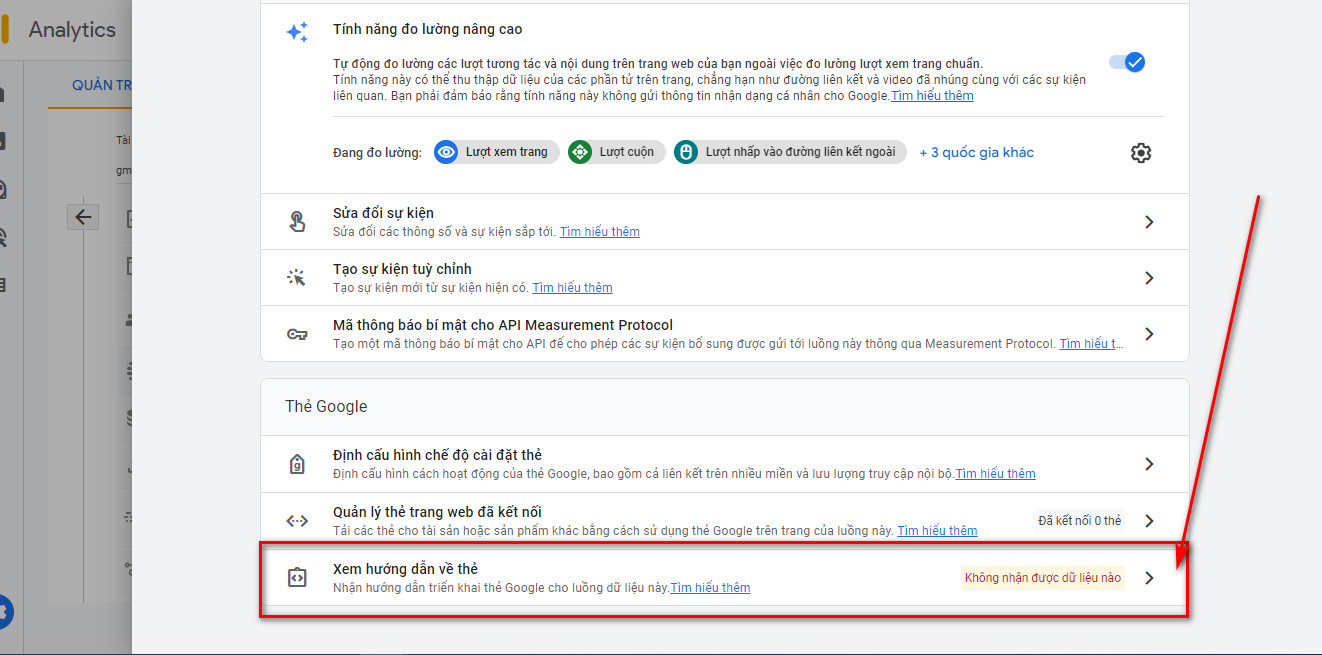Expand the Measurement Protocol API secret chevron
The height and width of the screenshot is (655, 1322).
click(x=1149, y=334)
